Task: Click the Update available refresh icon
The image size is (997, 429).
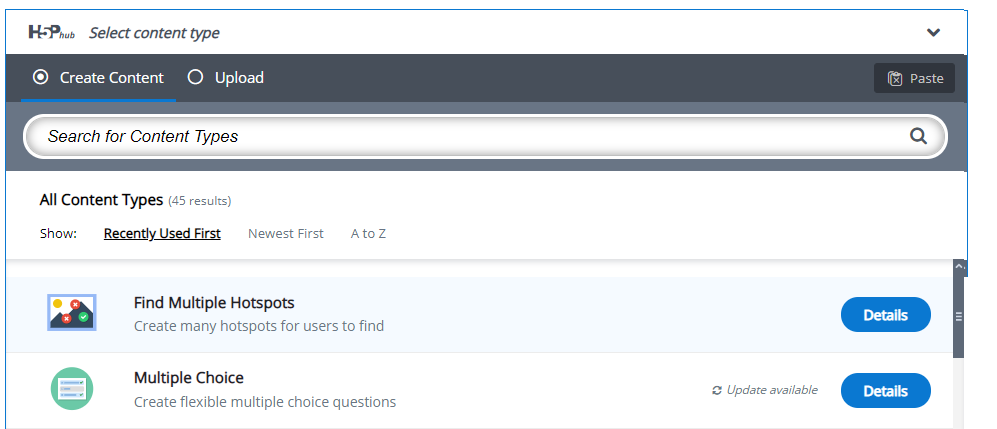Action: click(717, 390)
